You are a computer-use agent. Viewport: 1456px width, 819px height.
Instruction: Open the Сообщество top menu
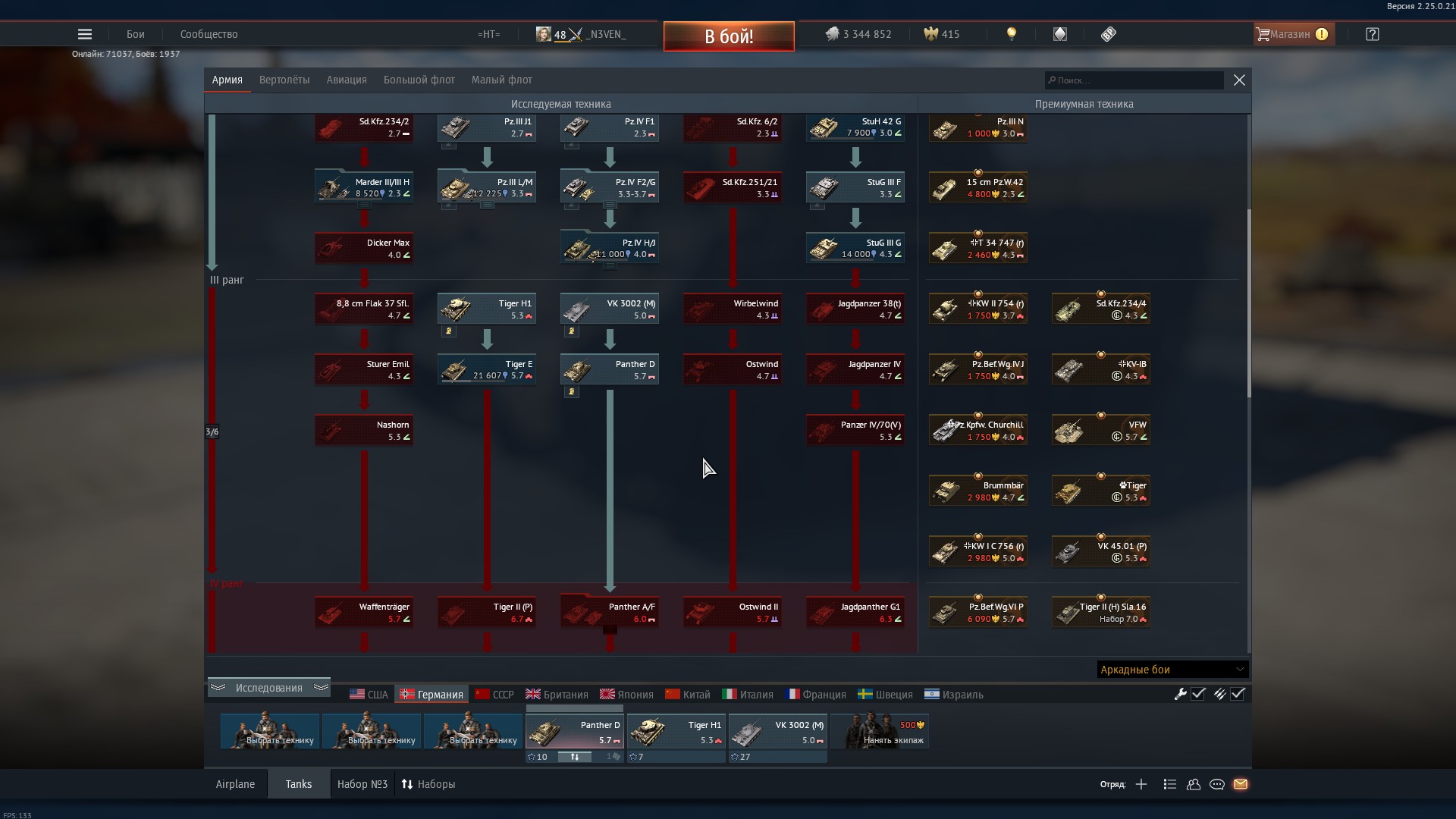(x=209, y=34)
